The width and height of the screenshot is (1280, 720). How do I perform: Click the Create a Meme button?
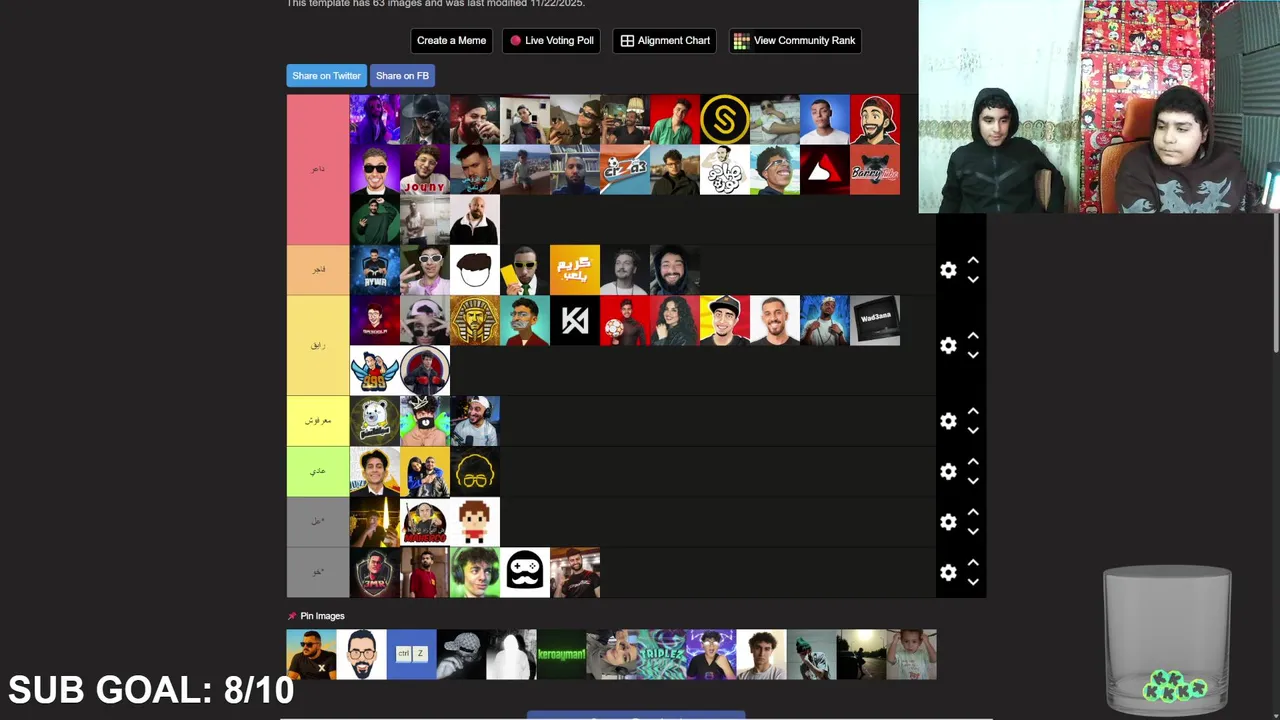(x=451, y=41)
